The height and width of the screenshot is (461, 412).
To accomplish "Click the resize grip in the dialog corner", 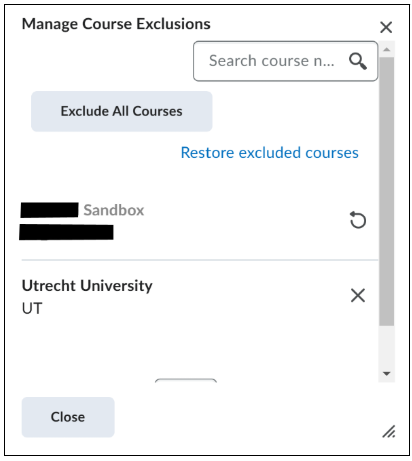I will tap(389, 431).
